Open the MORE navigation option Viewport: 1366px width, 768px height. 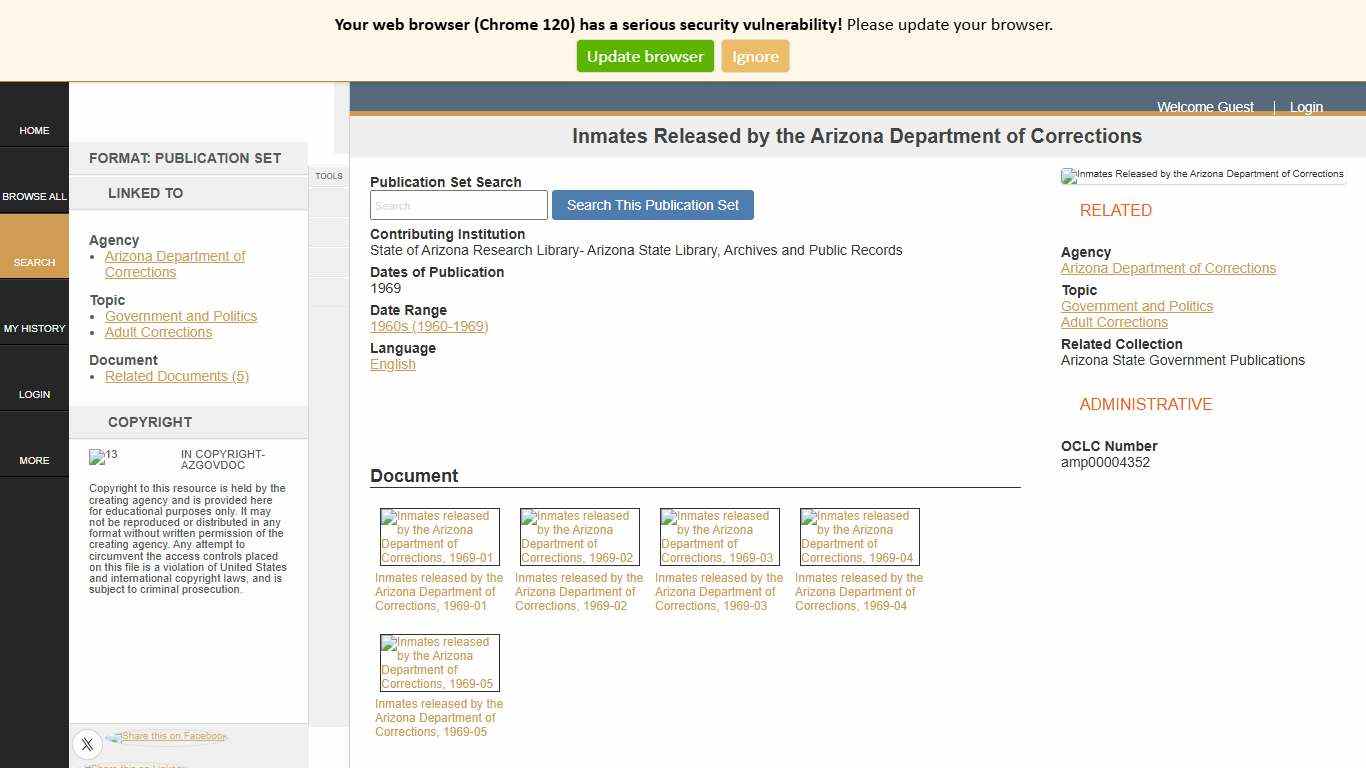(34, 460)
